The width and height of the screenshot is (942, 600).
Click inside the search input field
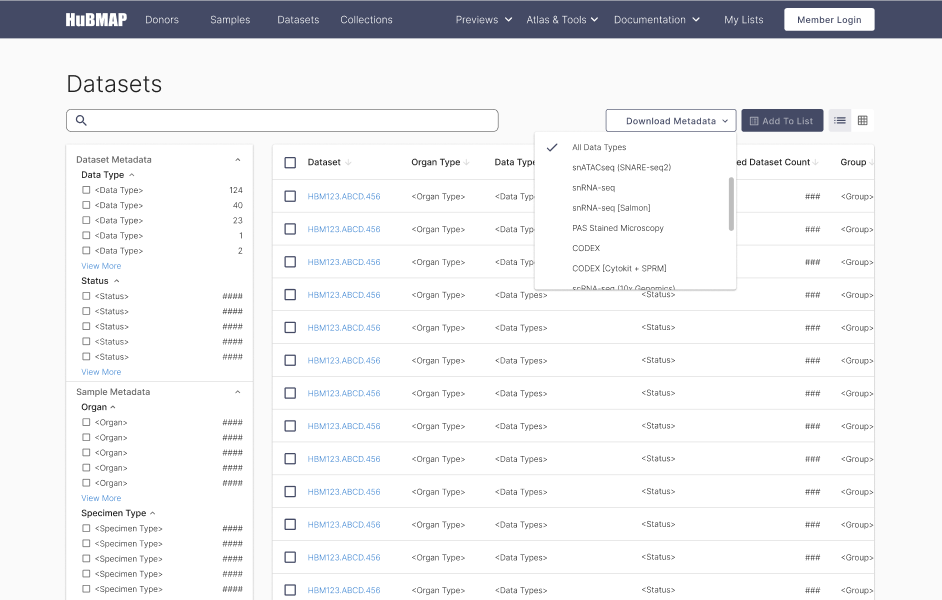pos(280,119)
